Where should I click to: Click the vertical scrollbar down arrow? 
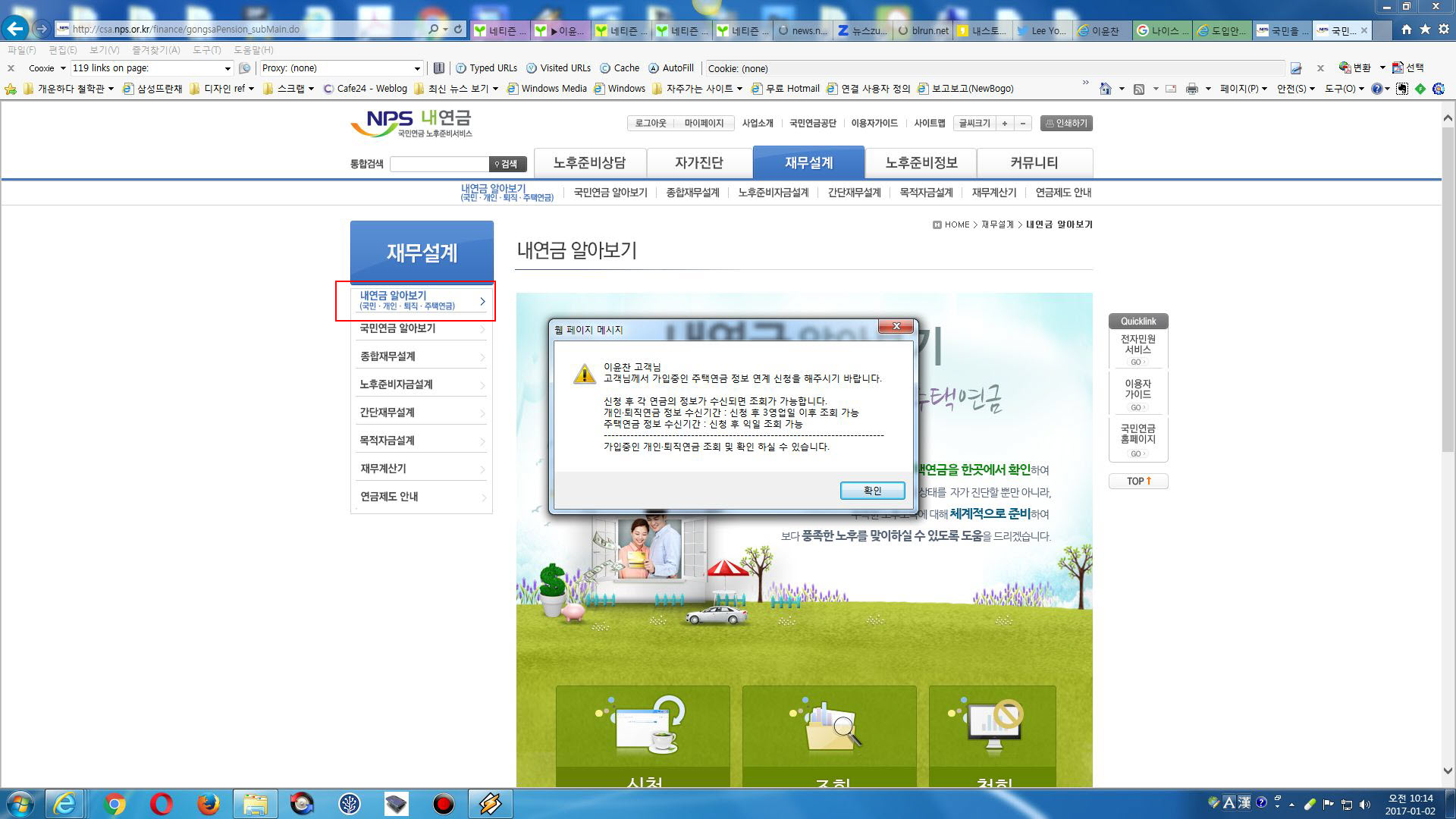(x=1447, y=770)
